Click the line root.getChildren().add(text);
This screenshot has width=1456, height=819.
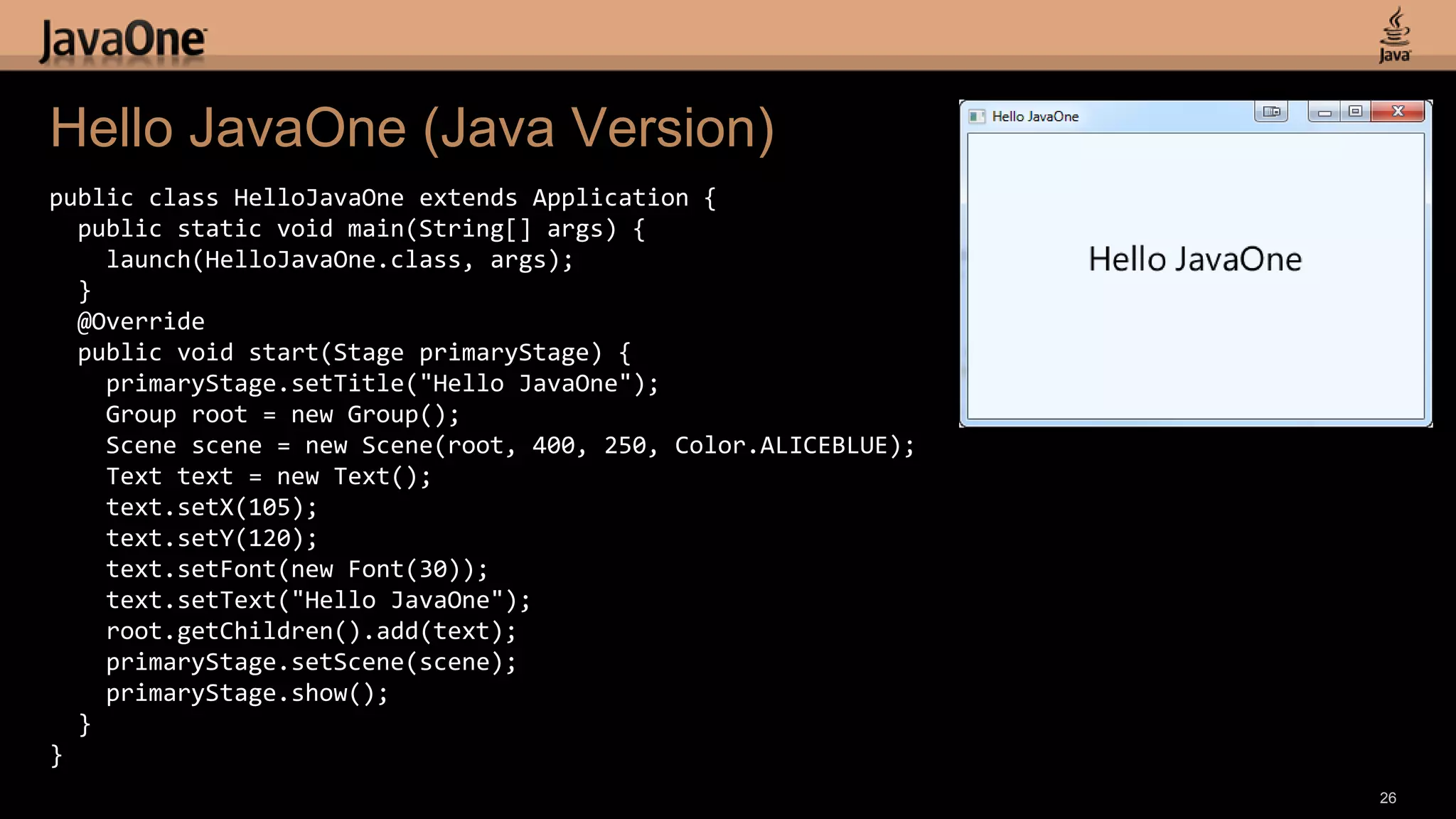click(311, 631)
